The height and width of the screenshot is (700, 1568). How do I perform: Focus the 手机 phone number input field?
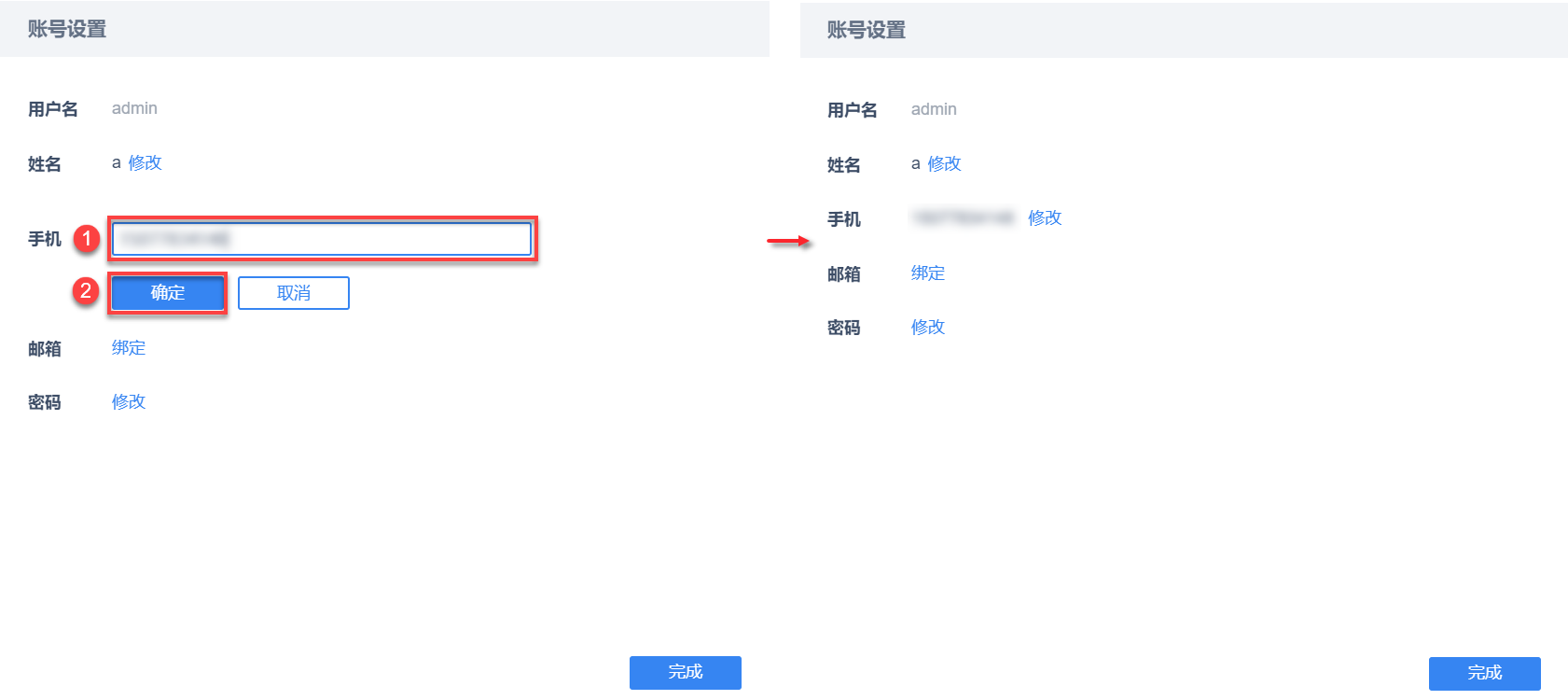tap(321, 239)
